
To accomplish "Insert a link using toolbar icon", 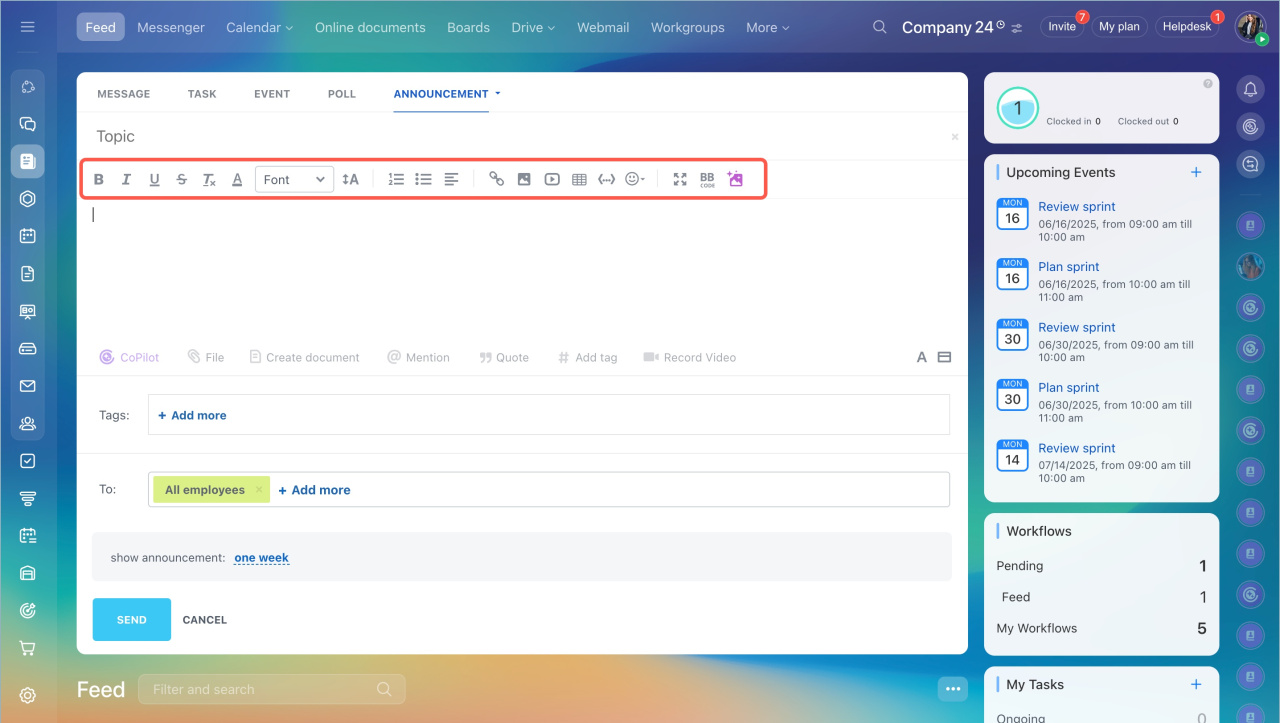I will (x=496, y=179).
